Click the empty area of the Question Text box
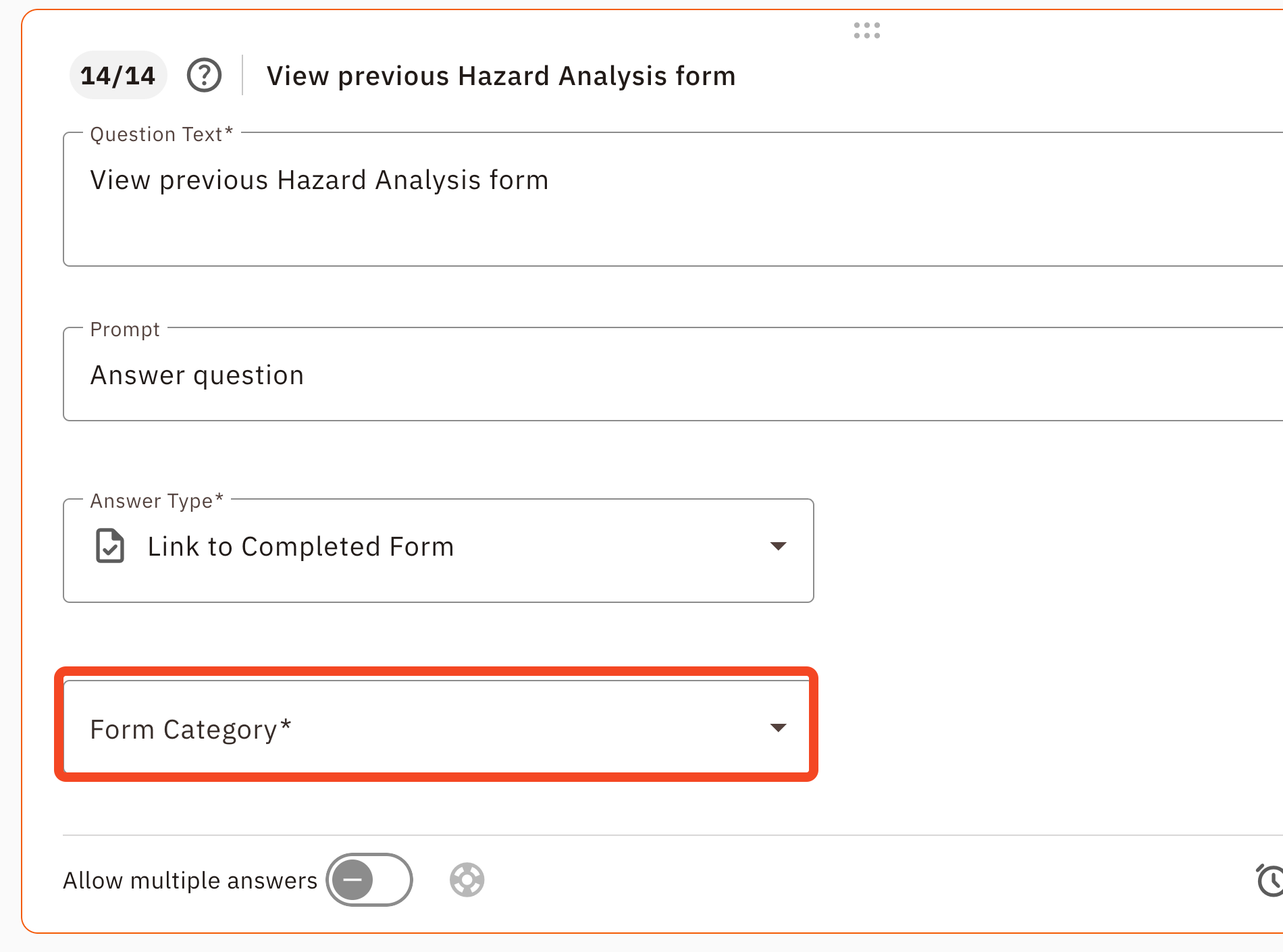 point(675,233)
